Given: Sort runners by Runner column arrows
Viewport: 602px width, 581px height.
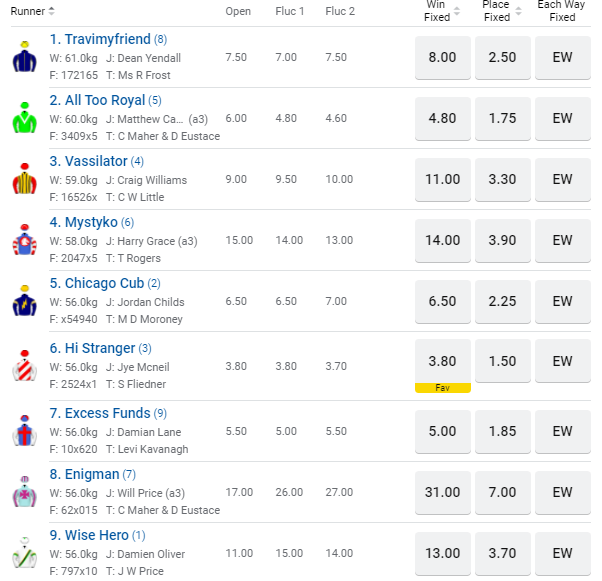Looking at the screenshot, I should tap(51, 11).
